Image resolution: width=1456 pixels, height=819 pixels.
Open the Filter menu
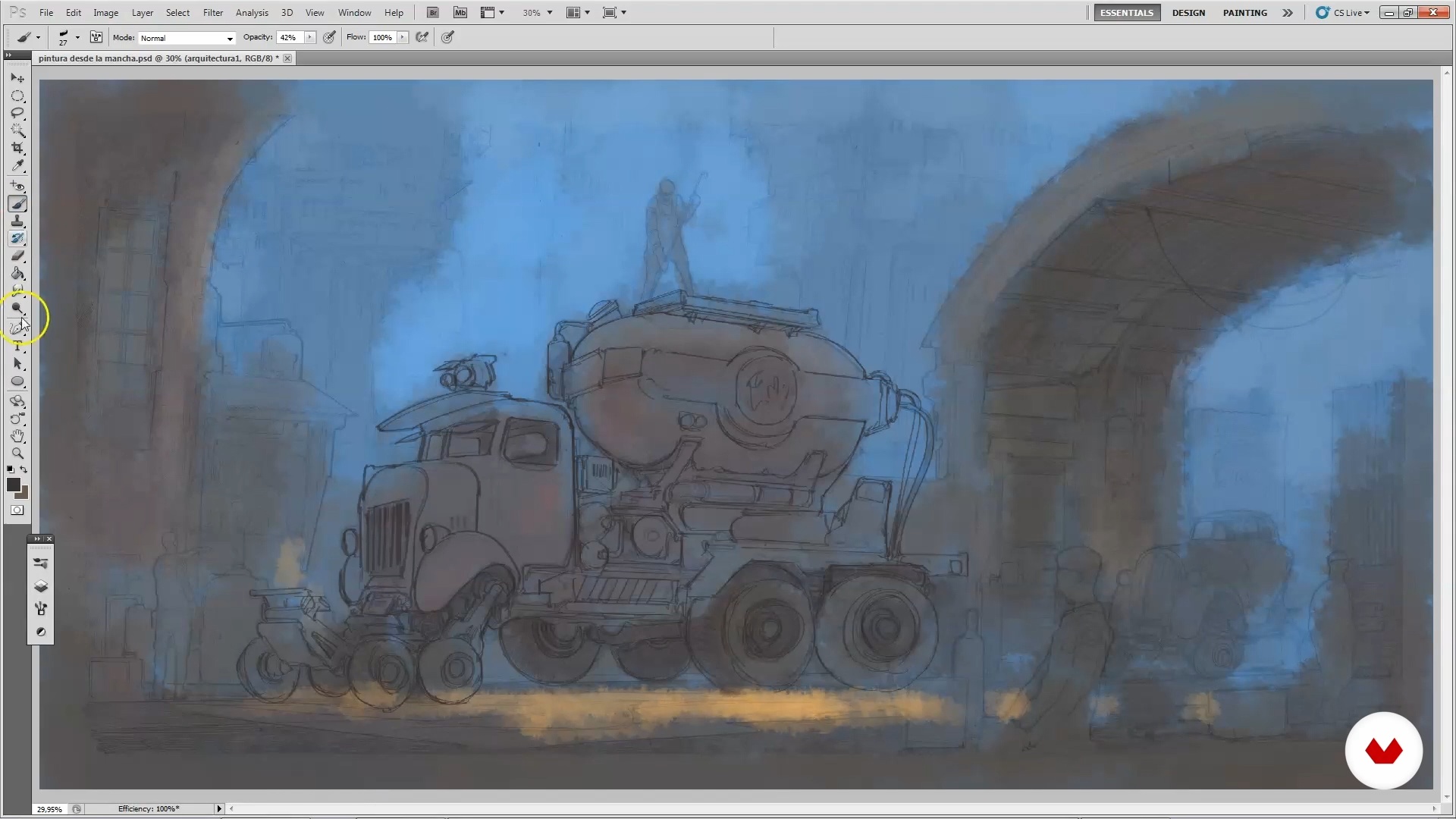tap(212, 13)
